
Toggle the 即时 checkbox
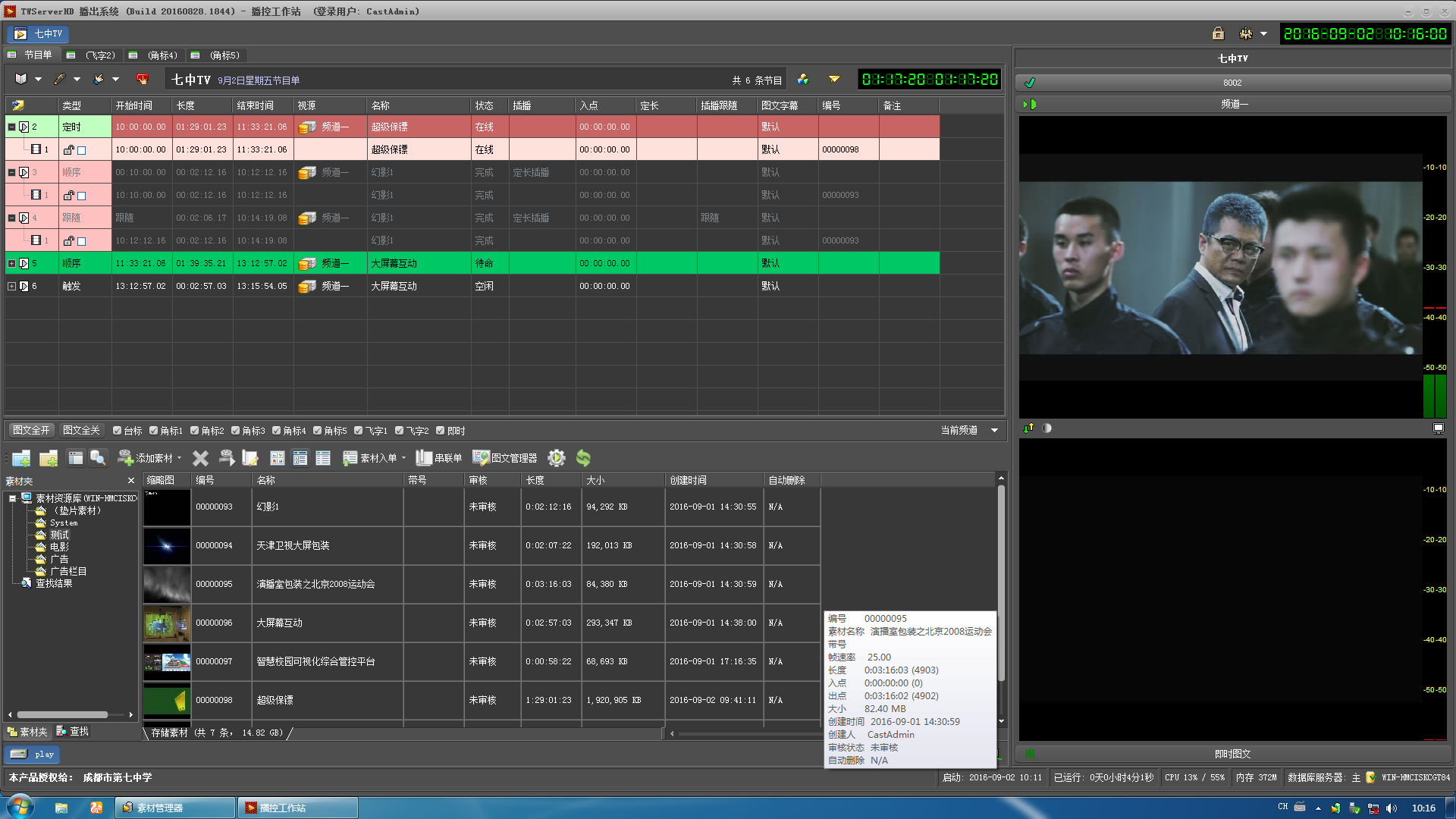441,431
